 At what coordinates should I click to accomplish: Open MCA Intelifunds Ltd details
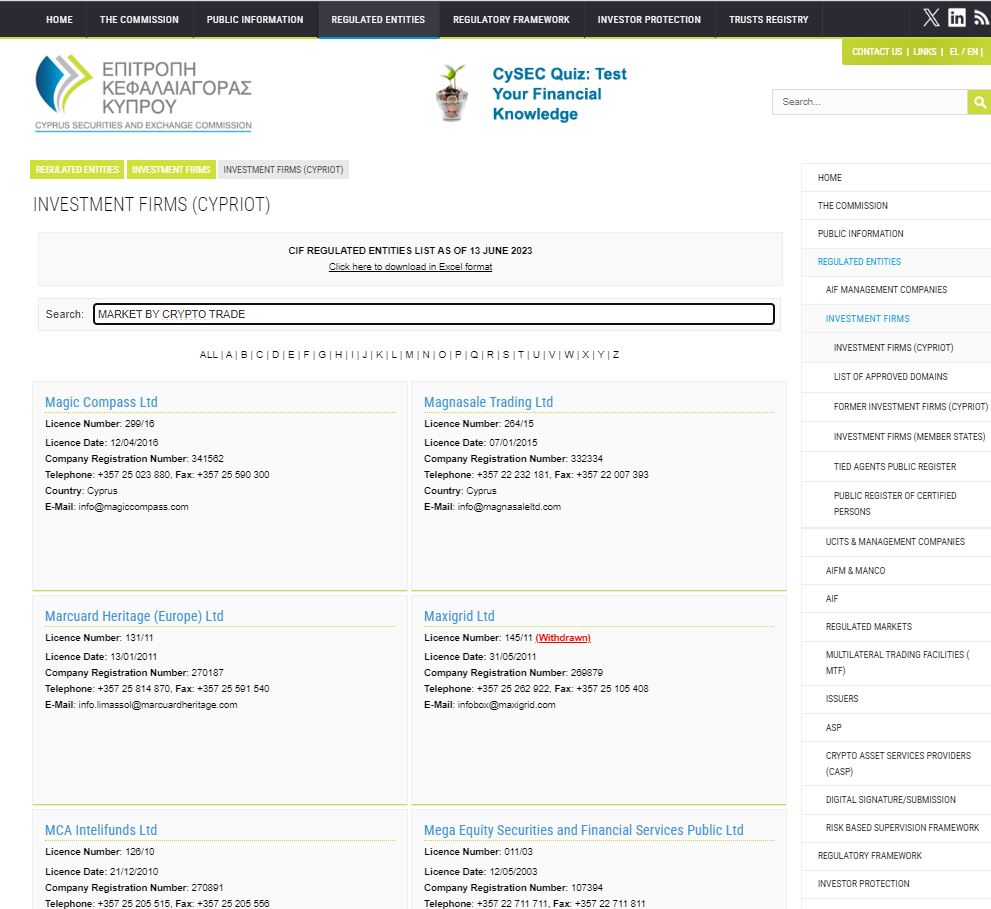[x=100, y=830]
